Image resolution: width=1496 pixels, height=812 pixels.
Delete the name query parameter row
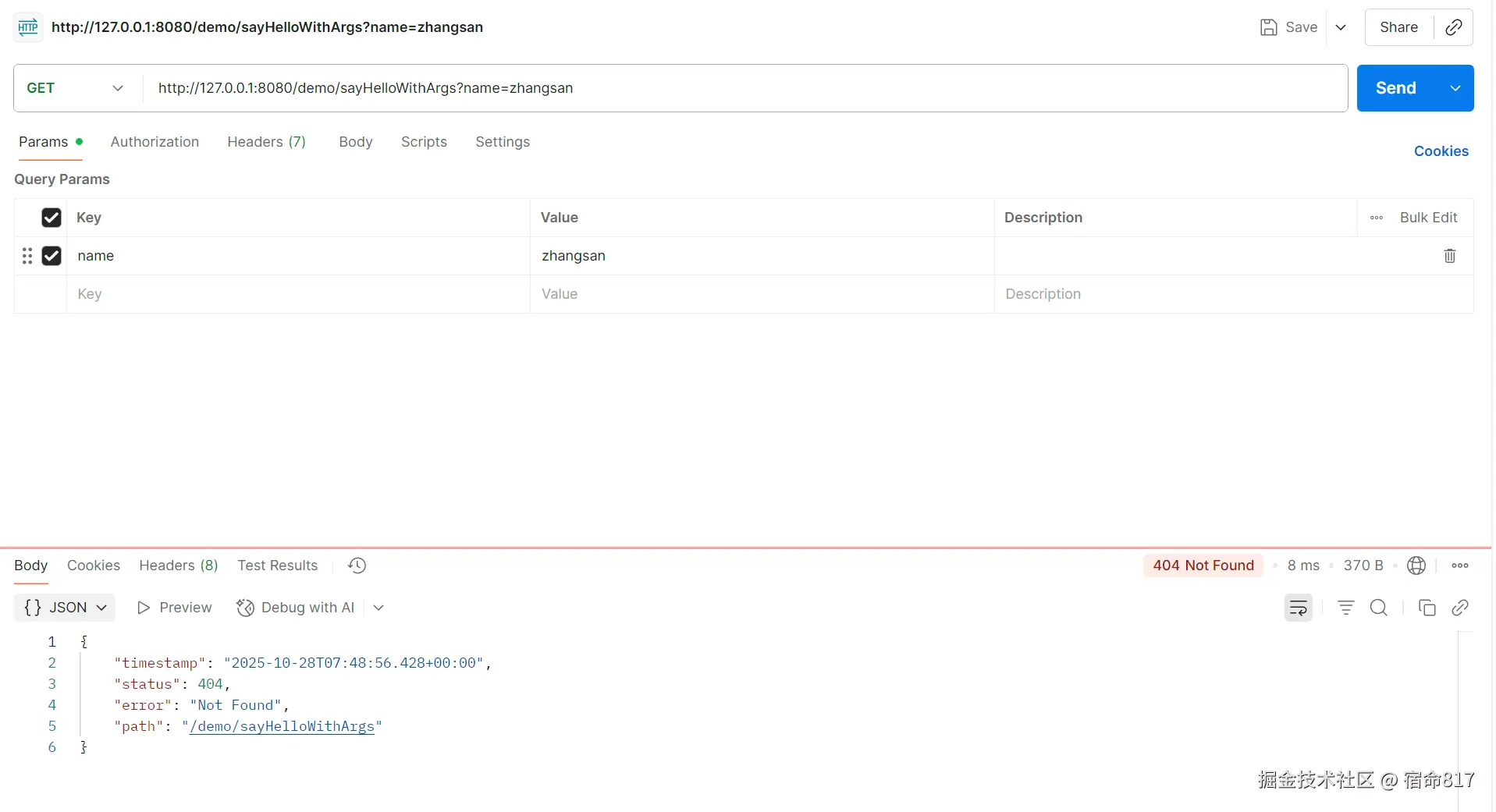[x=1449, y=256]
